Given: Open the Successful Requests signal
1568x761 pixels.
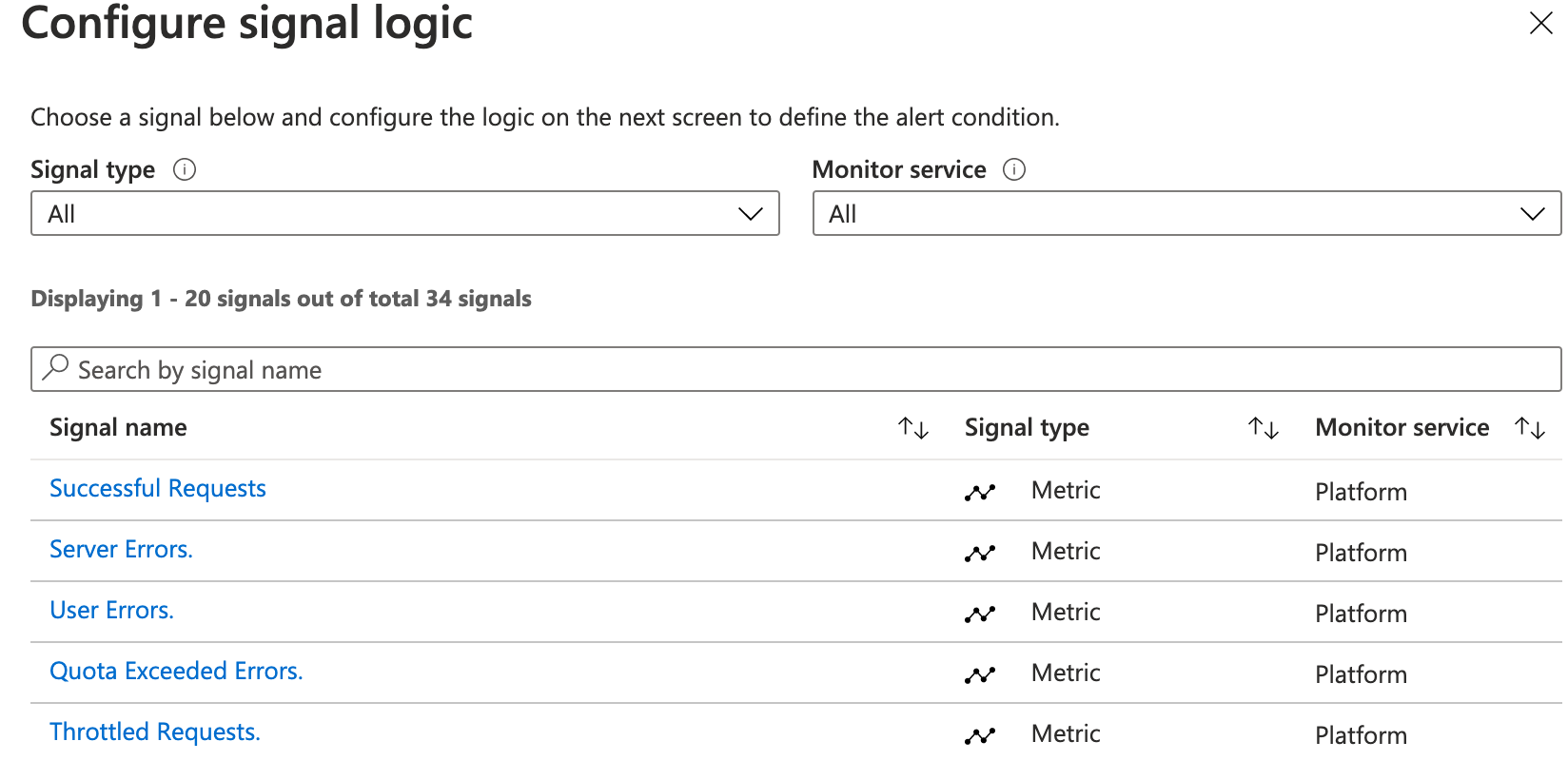Looking at the screenshot, I should click(157, 488).
